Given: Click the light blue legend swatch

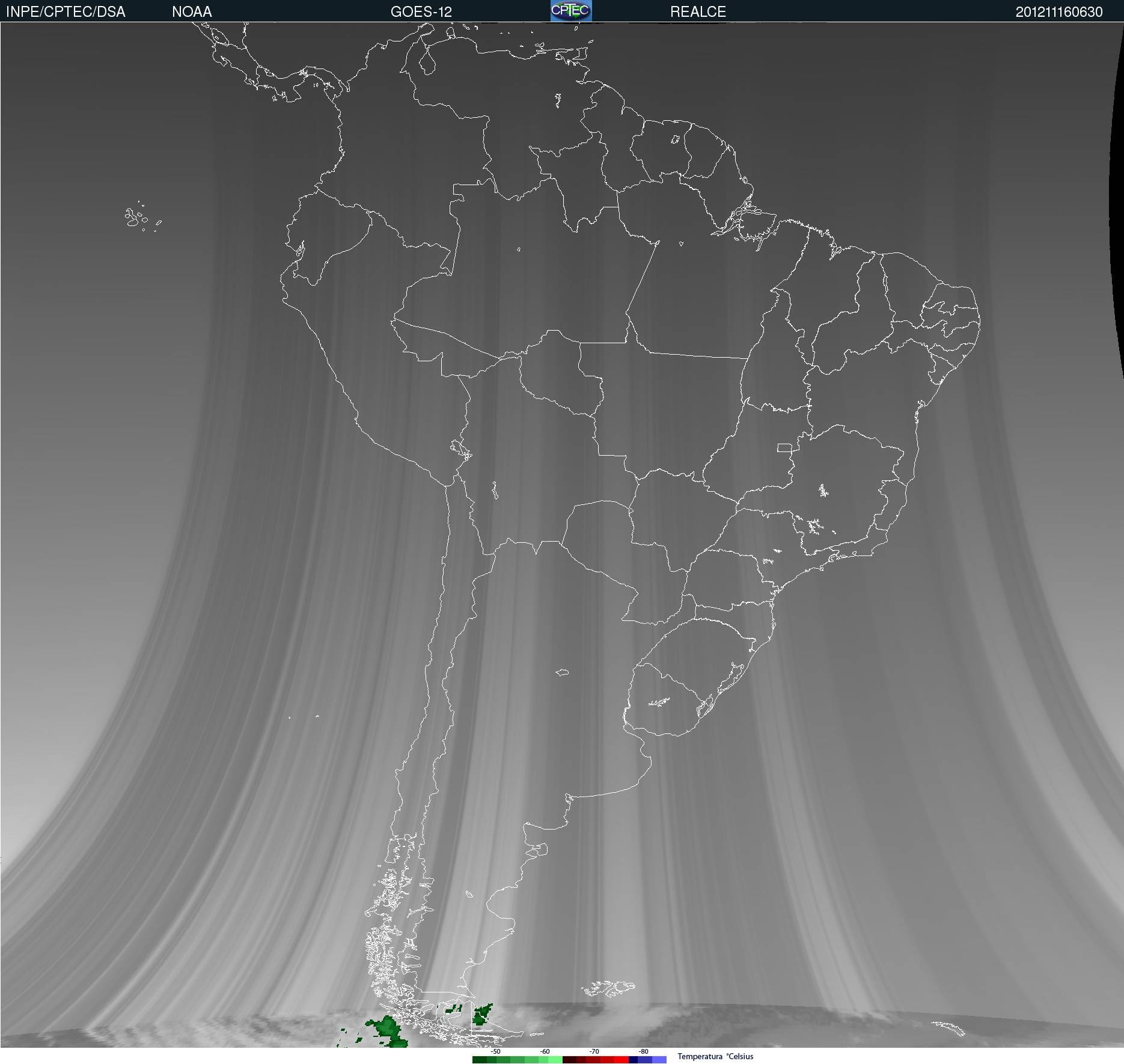Looking at the screenshot, I should coord(659,1060).
